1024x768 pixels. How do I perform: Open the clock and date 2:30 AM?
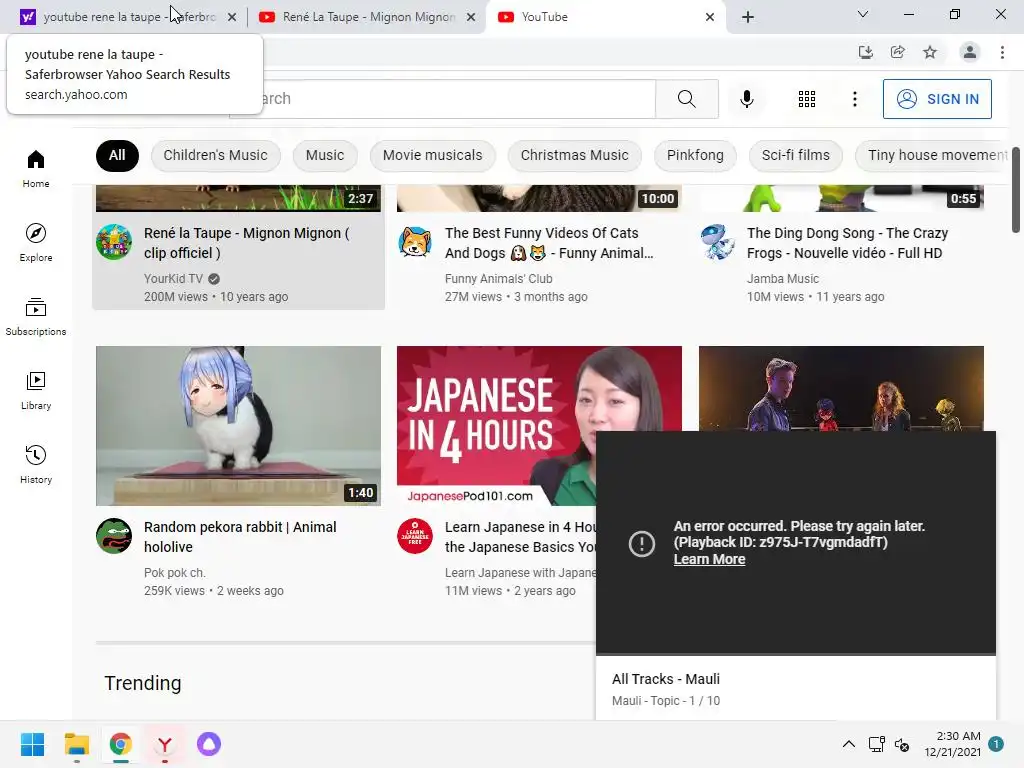952,744
